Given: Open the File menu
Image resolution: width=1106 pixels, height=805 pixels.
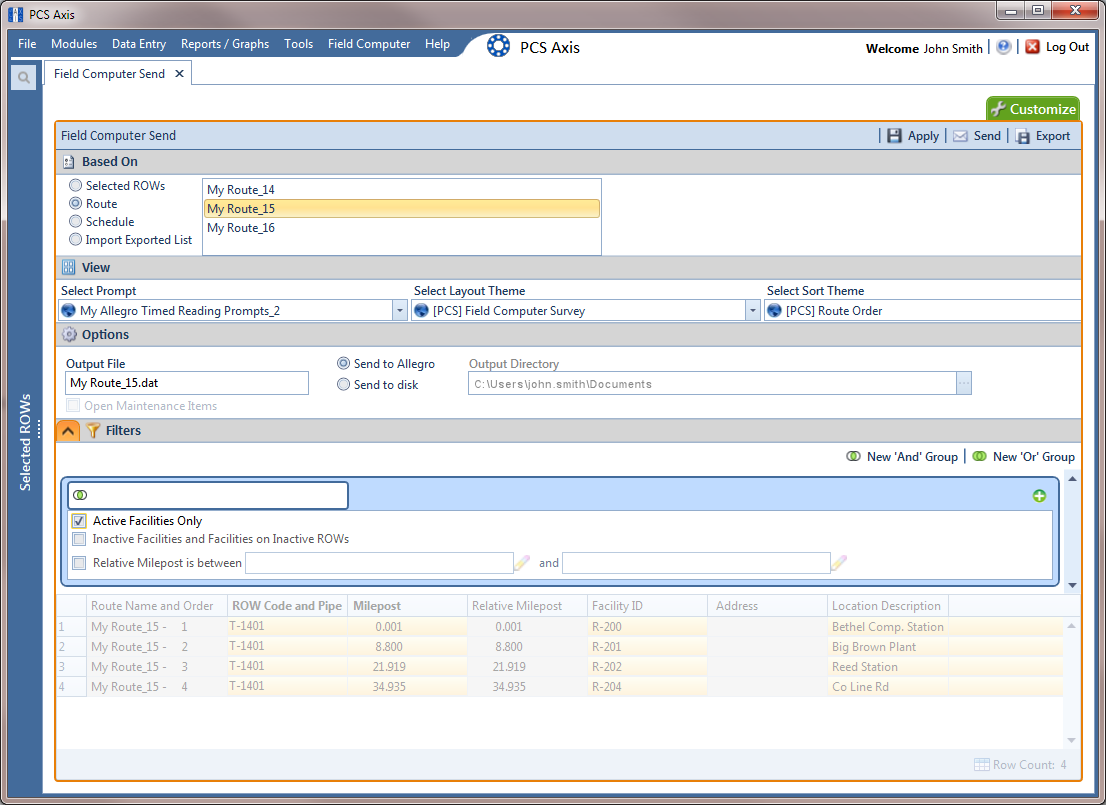Looking at the screenshot, I should click(28, 44).
